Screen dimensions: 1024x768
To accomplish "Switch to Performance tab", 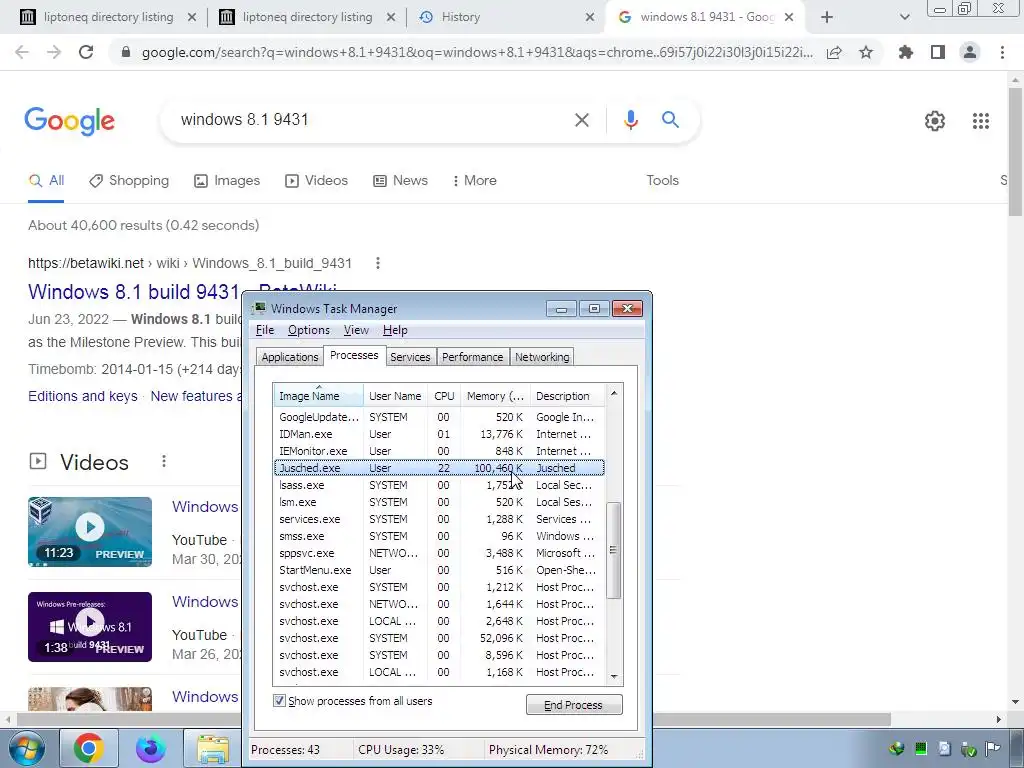I will coord(472,357).
